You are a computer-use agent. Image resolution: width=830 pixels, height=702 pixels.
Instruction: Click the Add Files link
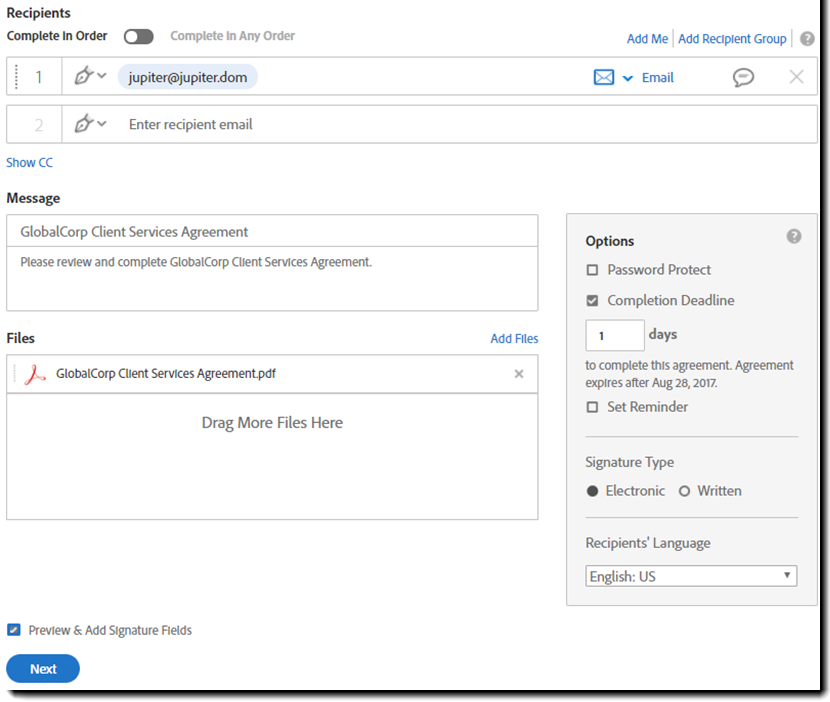514,339
